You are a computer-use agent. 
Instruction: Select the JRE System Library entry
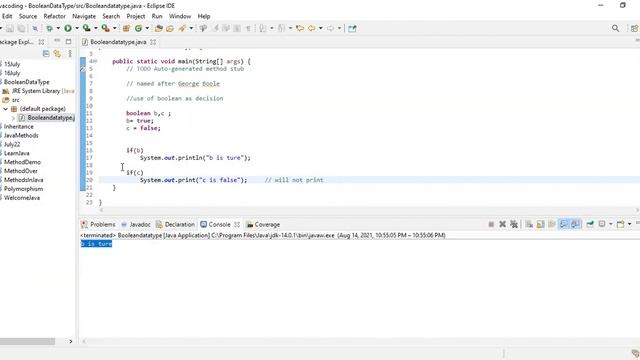(39, 91)
